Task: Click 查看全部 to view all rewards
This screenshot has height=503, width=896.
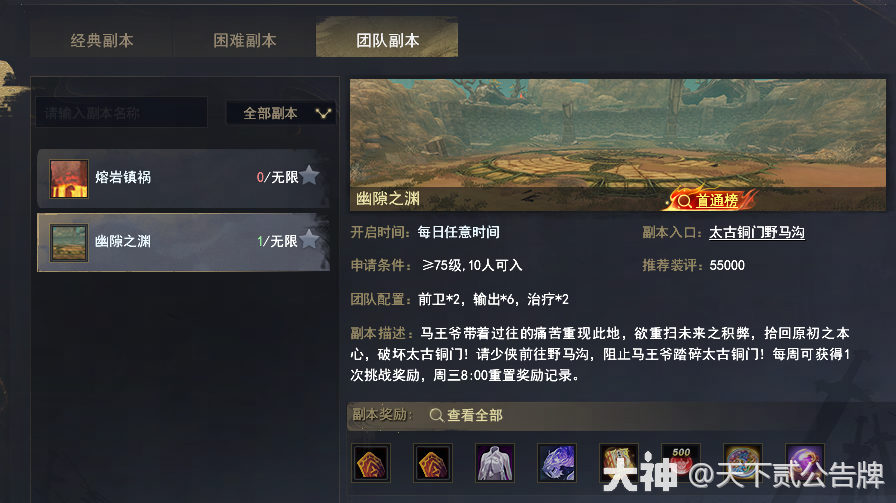Action: [466, 415]
